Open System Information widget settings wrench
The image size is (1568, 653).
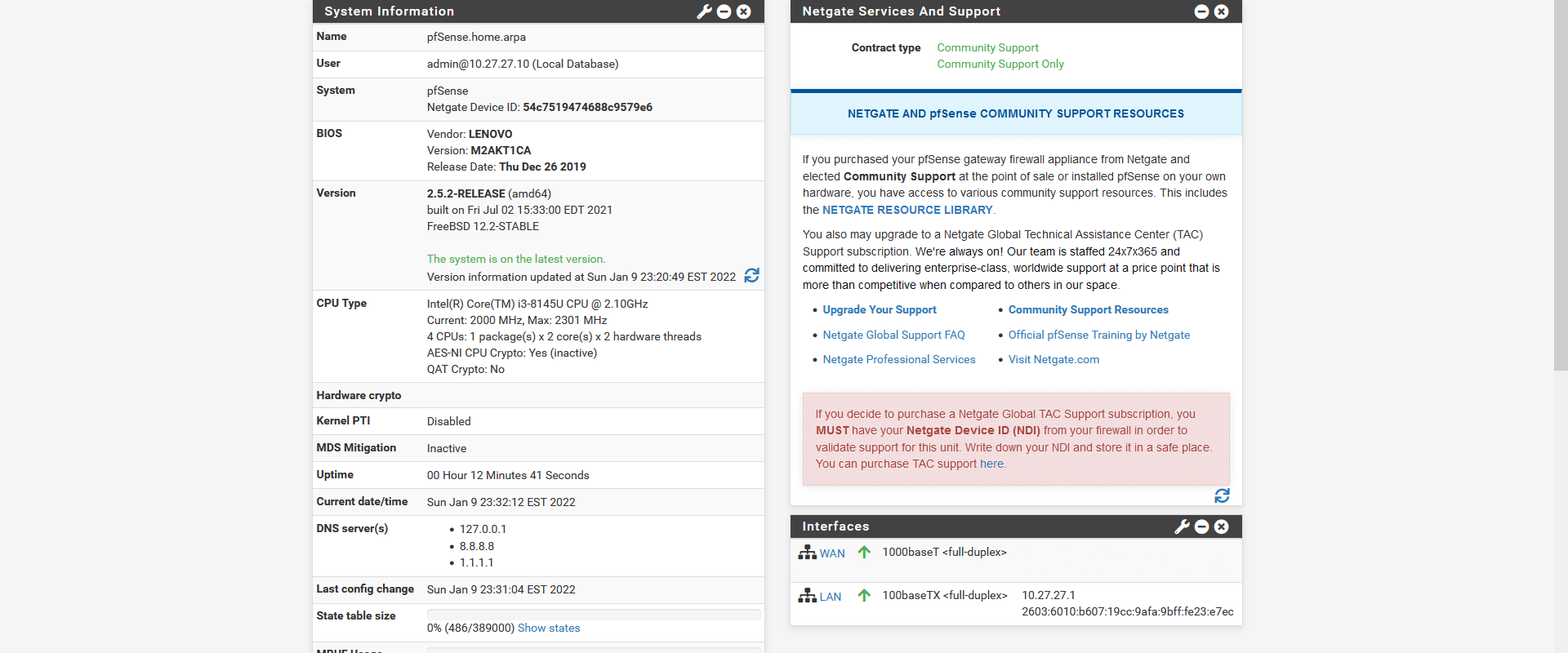704,11
